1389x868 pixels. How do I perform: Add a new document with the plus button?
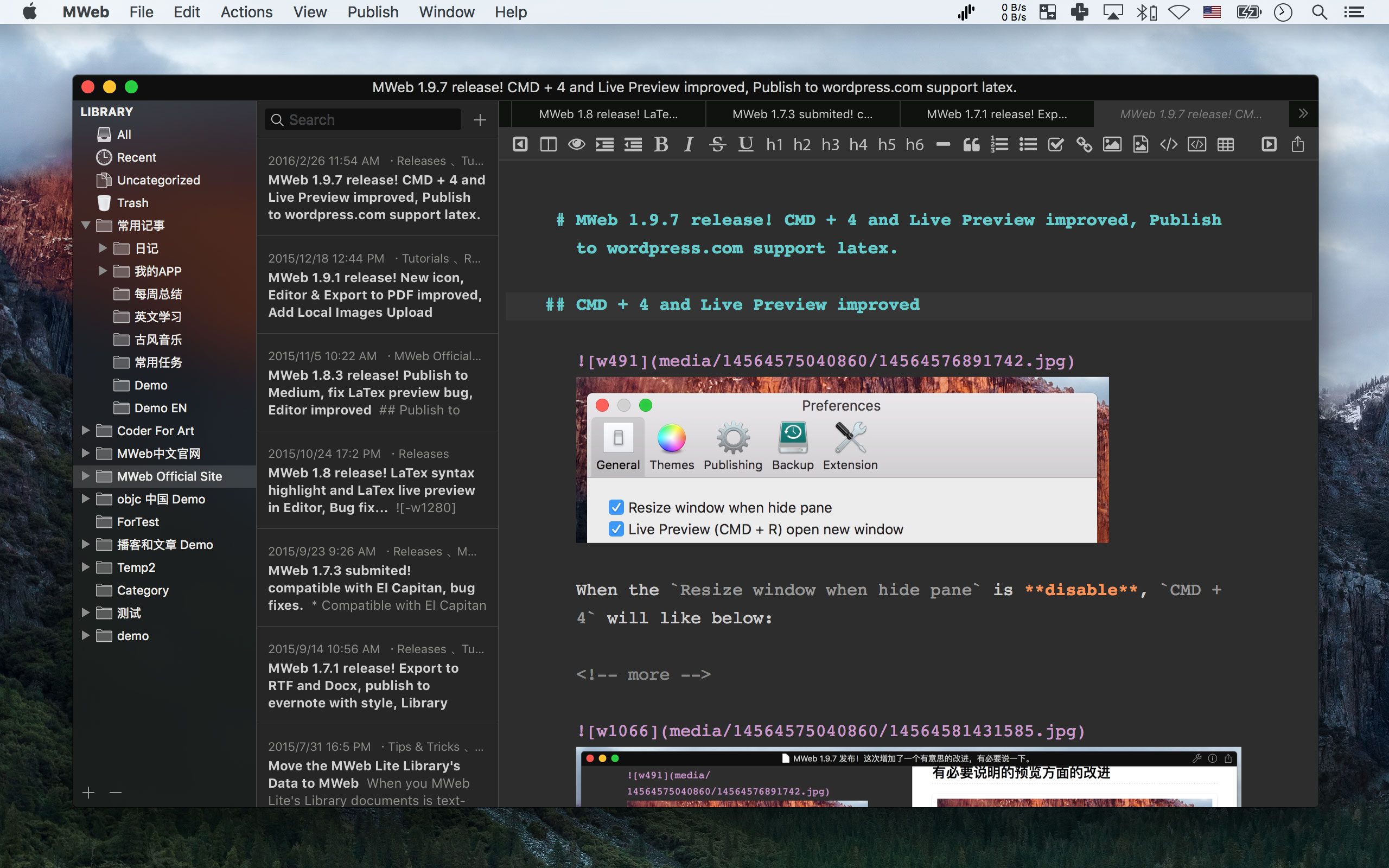480,119
